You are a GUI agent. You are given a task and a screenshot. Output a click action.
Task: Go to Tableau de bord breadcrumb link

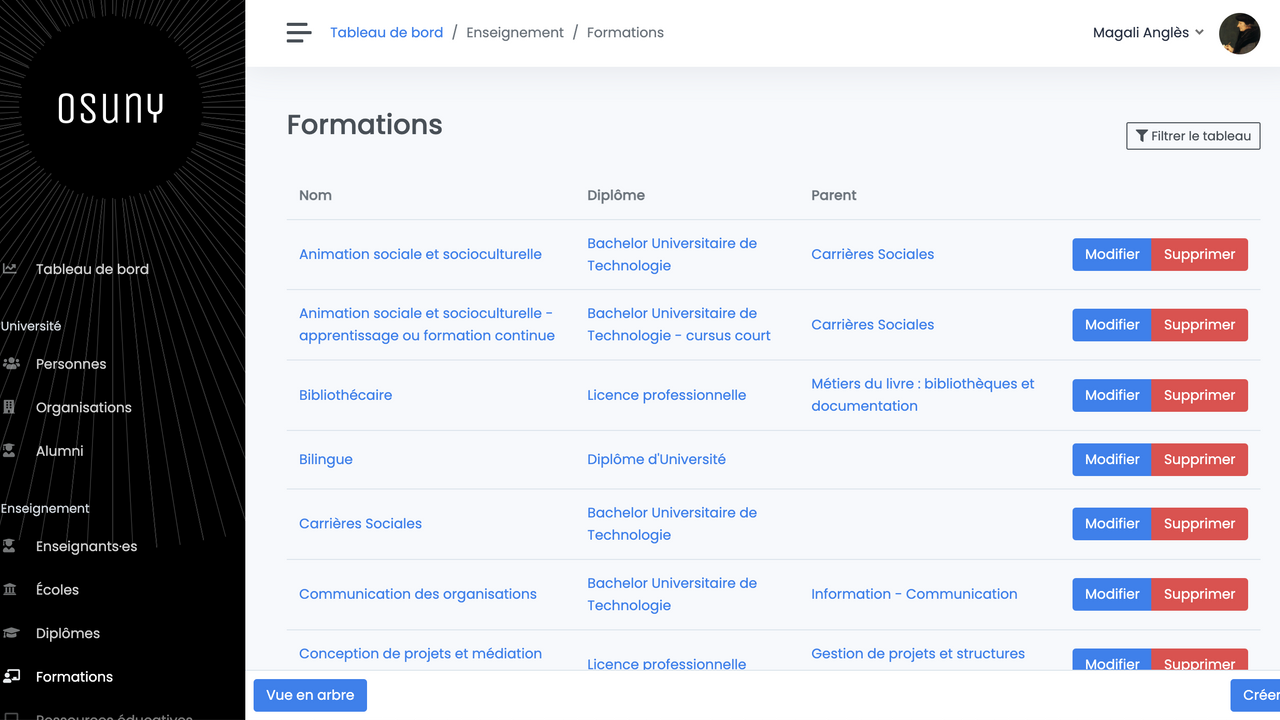point(386,33)
